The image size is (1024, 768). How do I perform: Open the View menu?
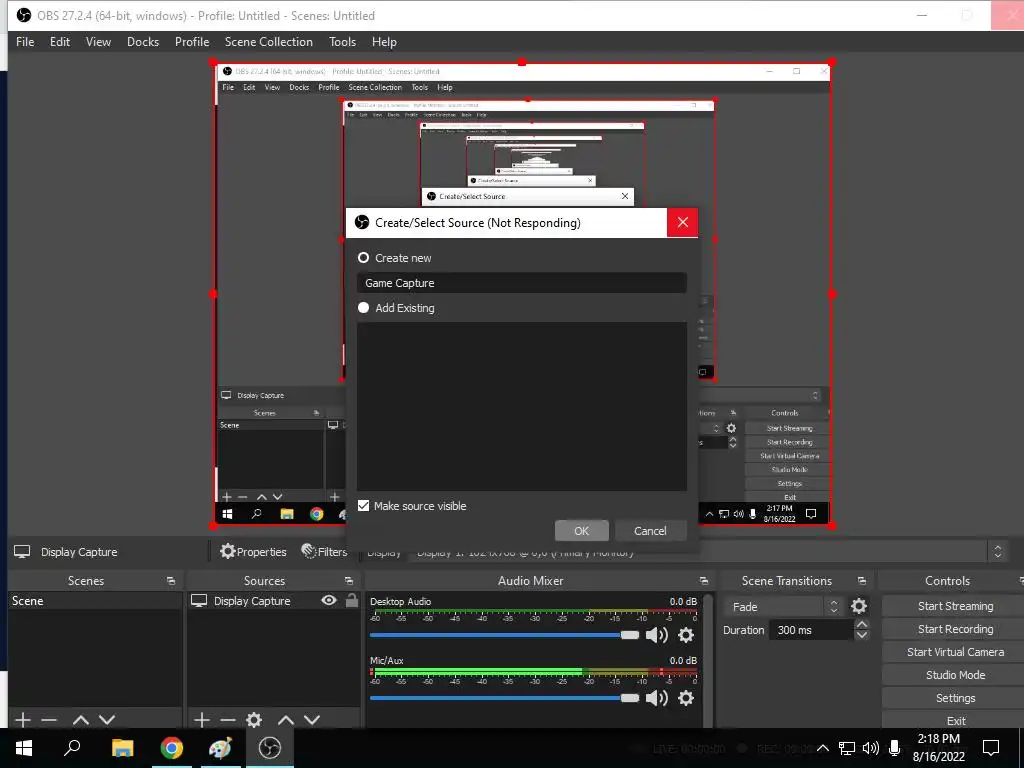tap(98, 42)
